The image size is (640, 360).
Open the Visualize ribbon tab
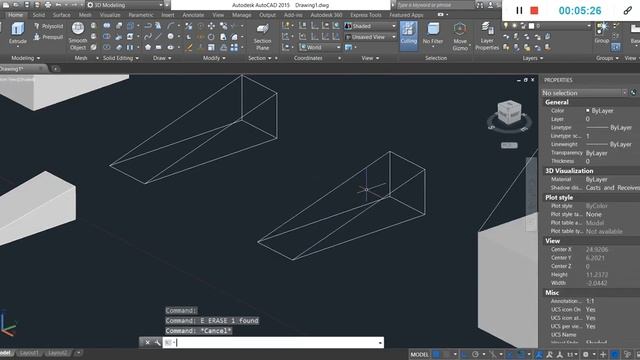[110, 15]
